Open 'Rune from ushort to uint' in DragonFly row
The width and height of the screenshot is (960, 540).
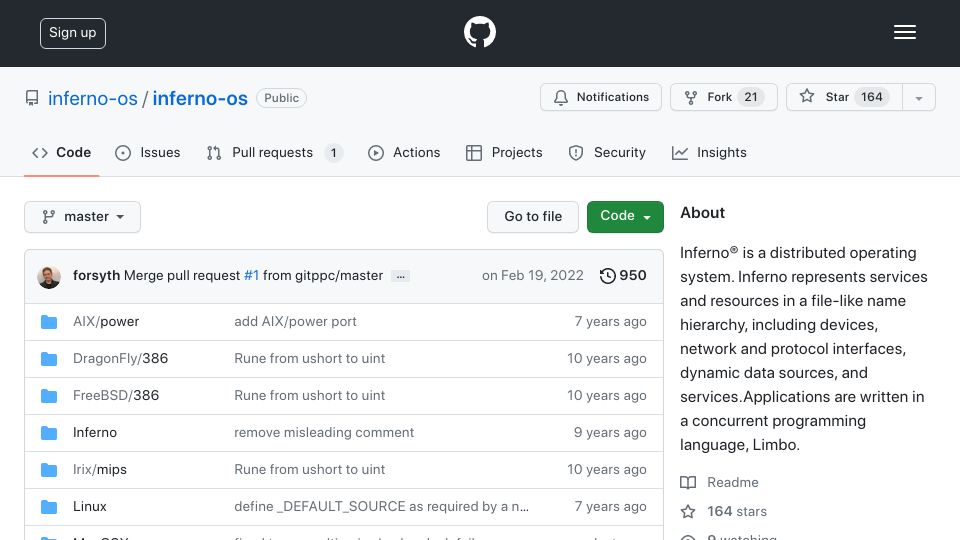(x=309, y=358)
